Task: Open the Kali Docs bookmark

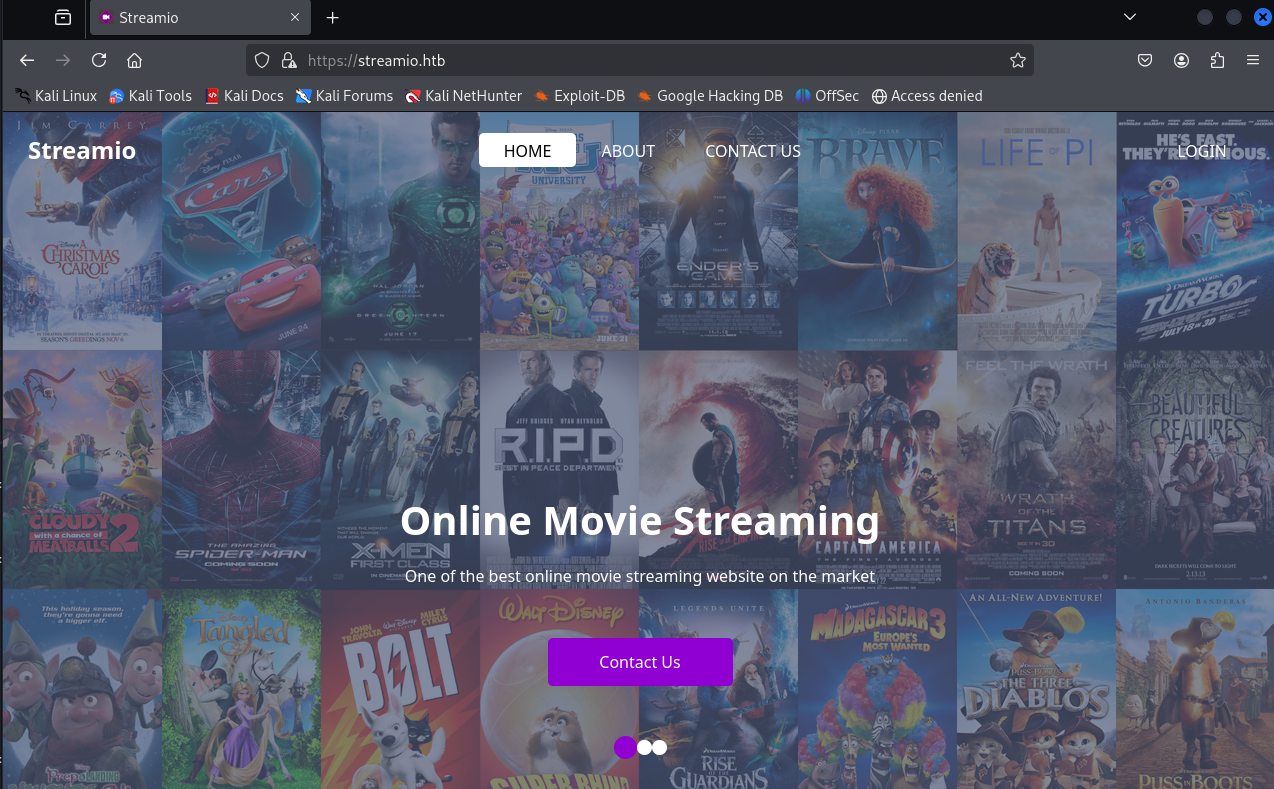Action: [244, 96]
